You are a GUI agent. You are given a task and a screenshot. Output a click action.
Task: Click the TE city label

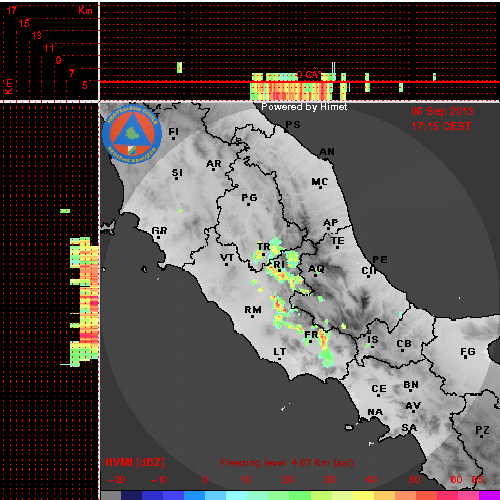(338, 240)
